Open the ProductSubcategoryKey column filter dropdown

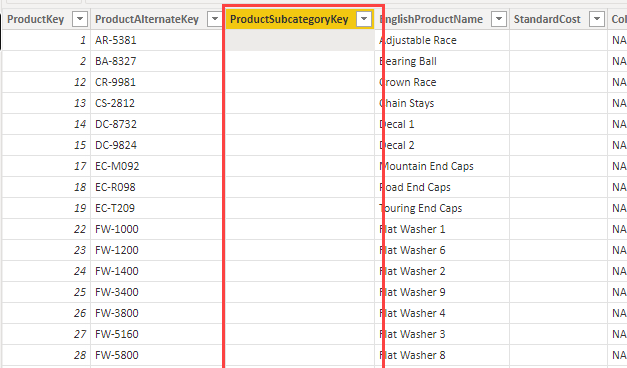(364, 19)
